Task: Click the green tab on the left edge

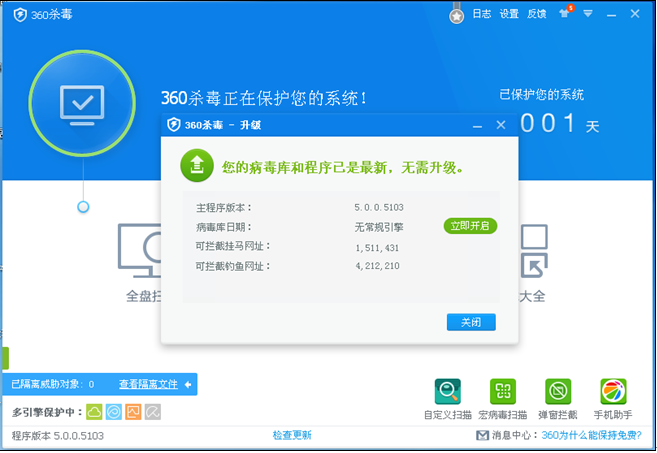Action: (5, 358)
